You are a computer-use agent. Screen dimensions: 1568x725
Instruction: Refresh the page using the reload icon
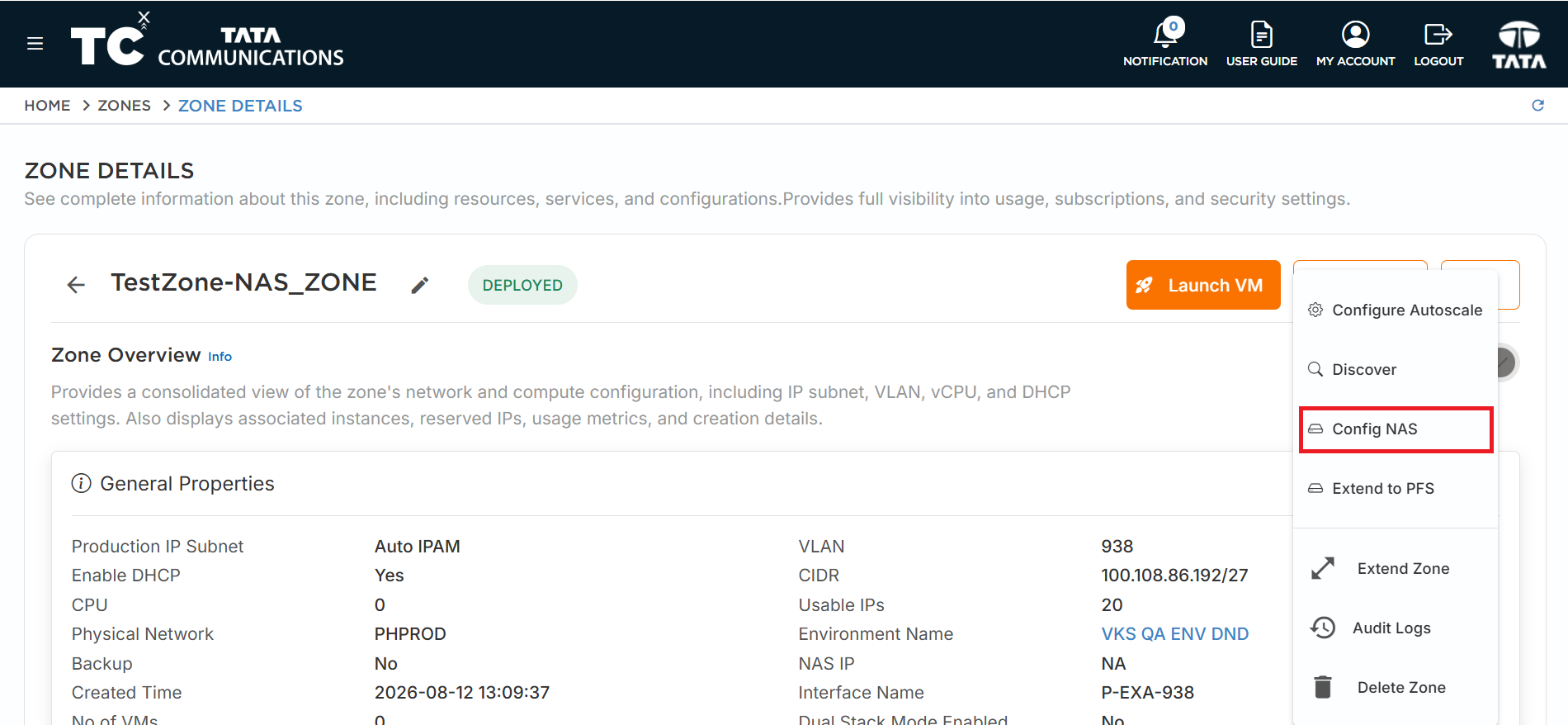pyautogui.click(x=1537, y=105)
